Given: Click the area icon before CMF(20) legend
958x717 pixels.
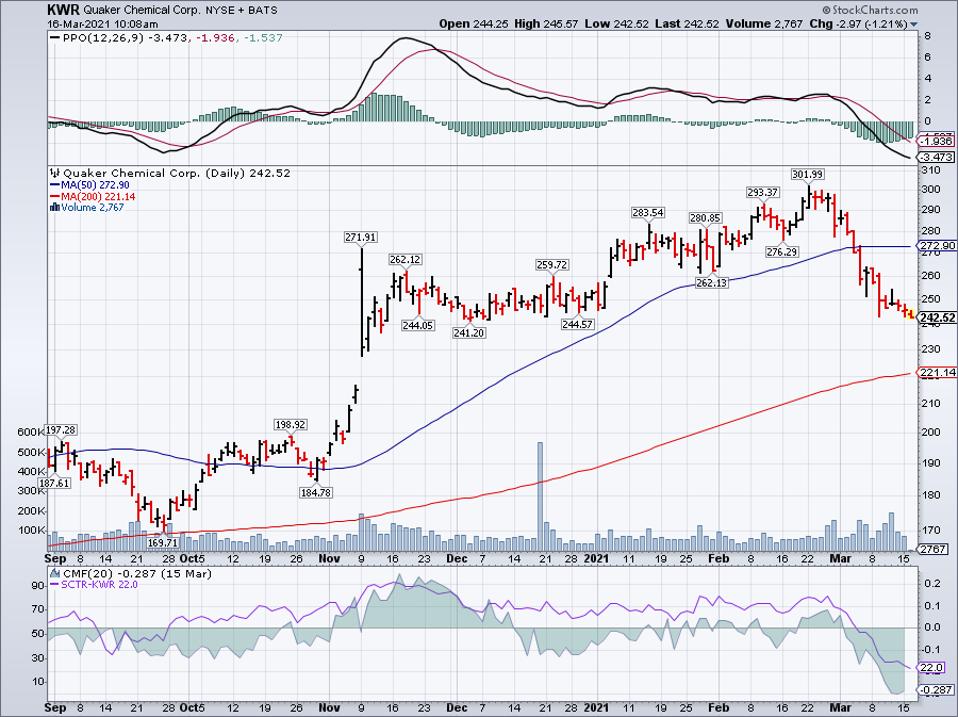Looking at the screenshot, I should pos(54,574).
